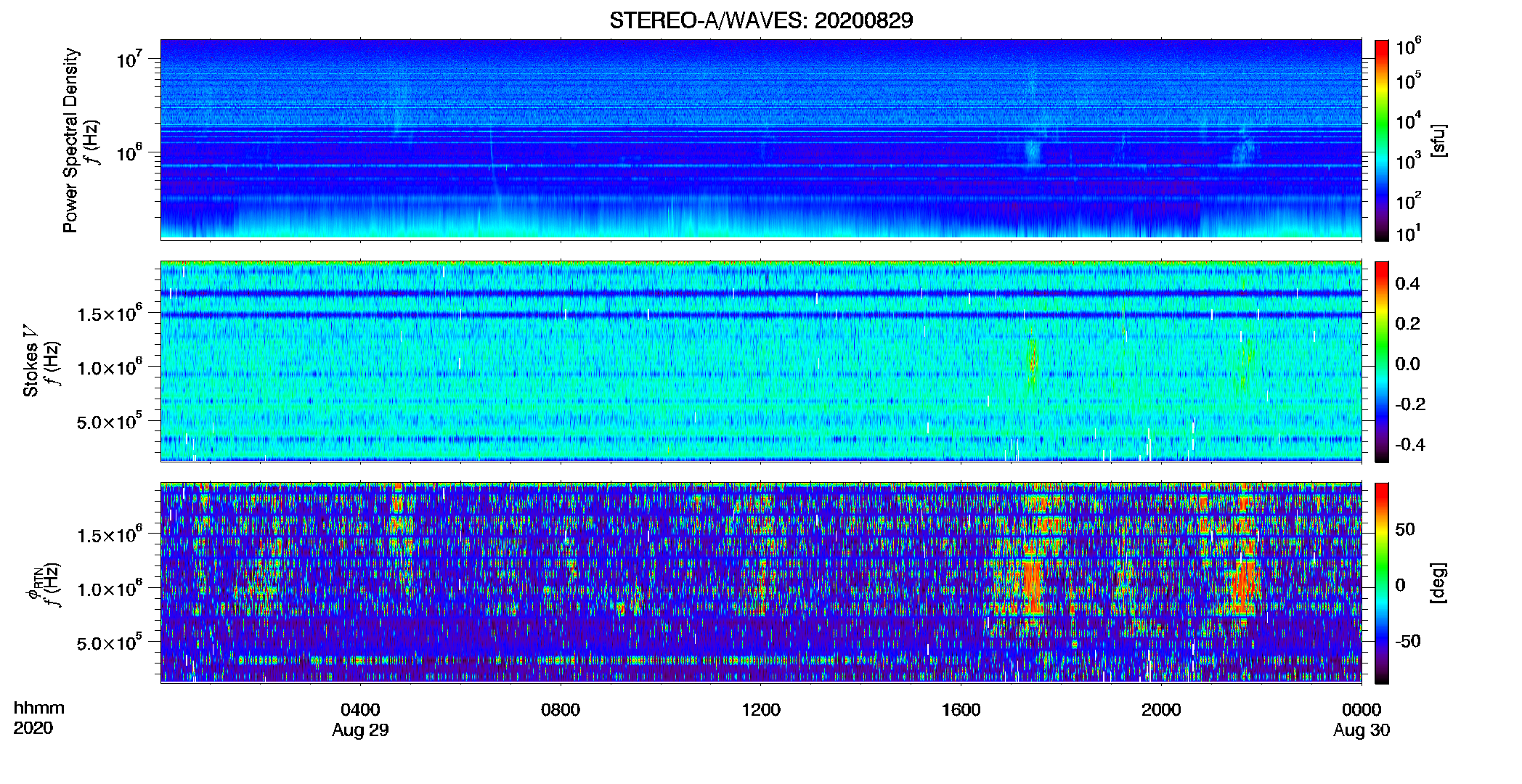The height and width of the screenshot is (784, 1522).
Task: Click the "50" tick on the degrees color bar
Action: pos(1405,529)
